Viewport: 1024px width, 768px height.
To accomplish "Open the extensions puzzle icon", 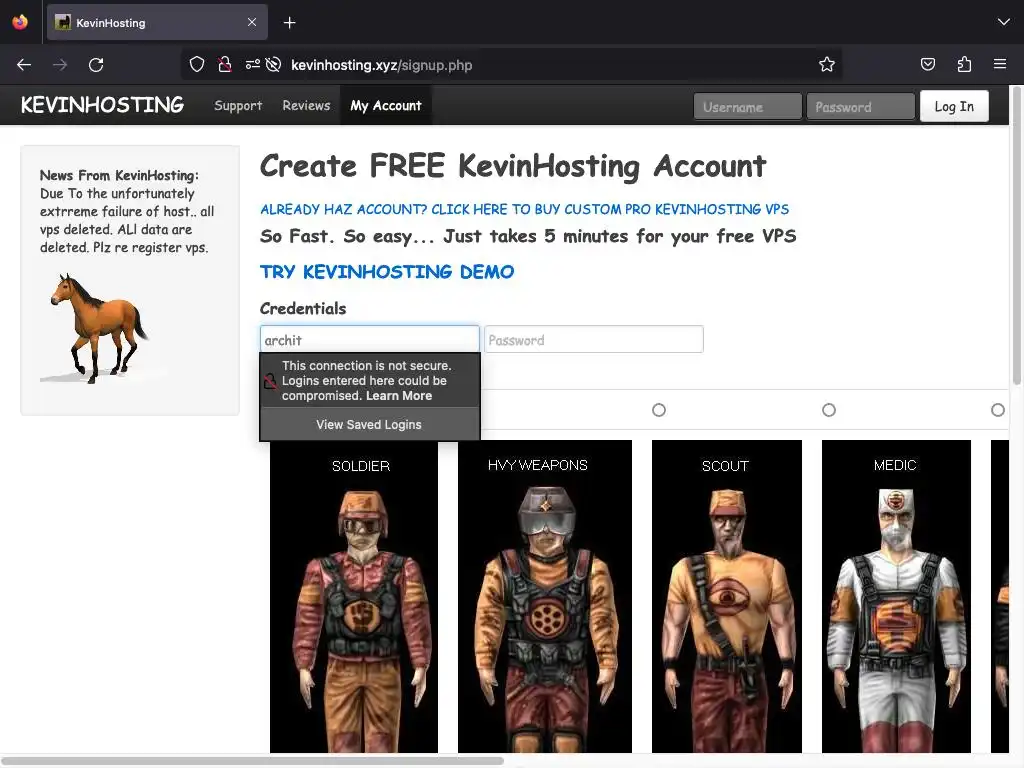I will click(x=964, y=64).
